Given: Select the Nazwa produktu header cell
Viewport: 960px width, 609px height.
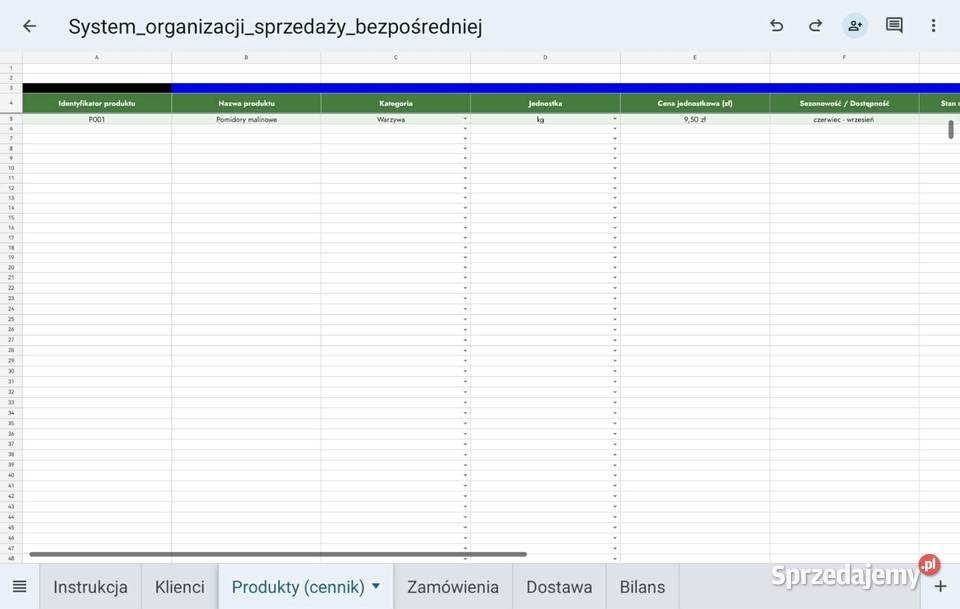Looking at the screenshot, I should (246, 103).
